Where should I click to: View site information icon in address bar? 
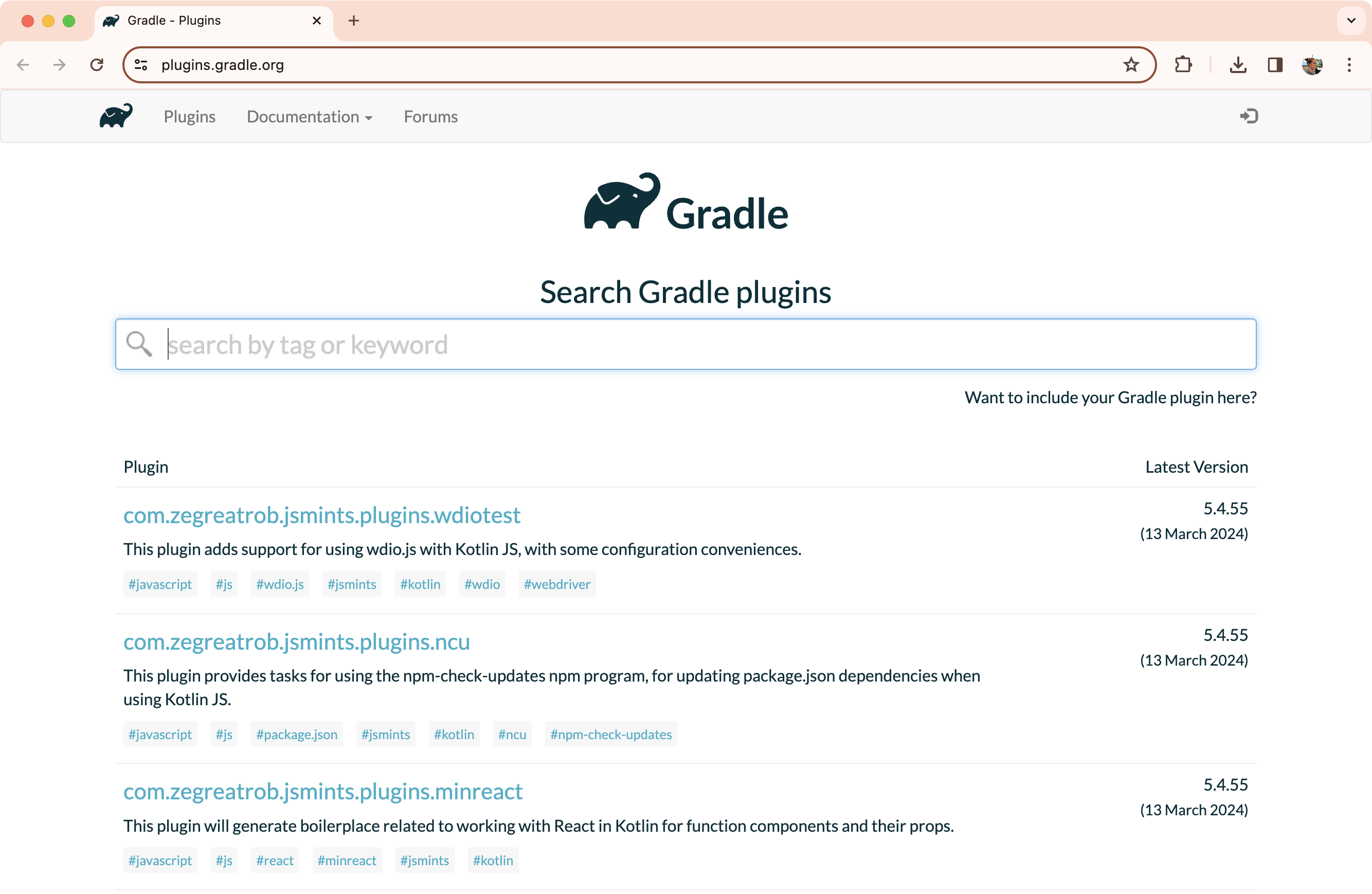coord(141,65)
